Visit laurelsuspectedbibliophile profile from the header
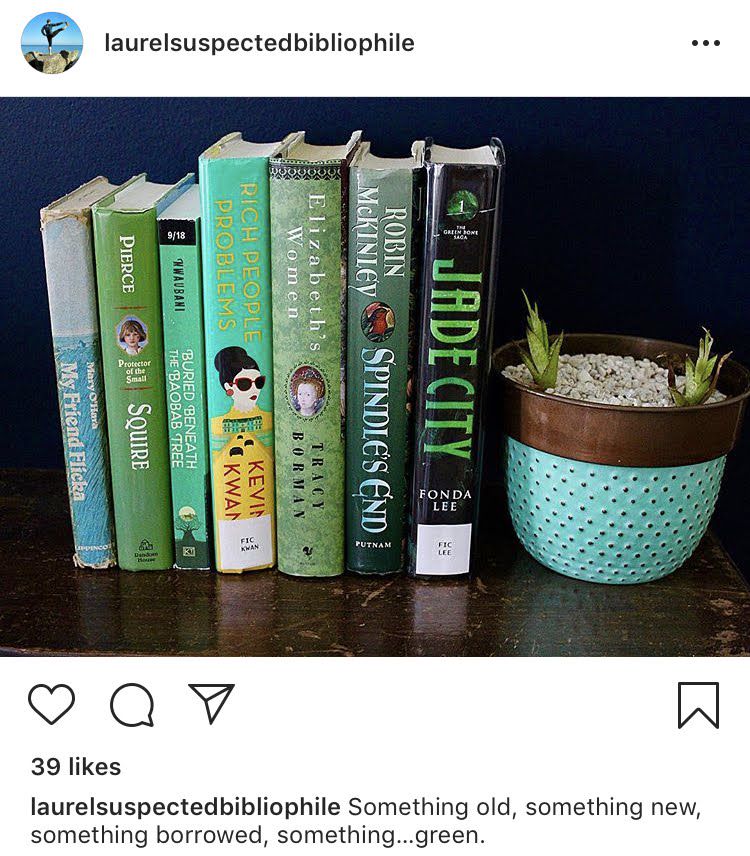 coord(259,43)
